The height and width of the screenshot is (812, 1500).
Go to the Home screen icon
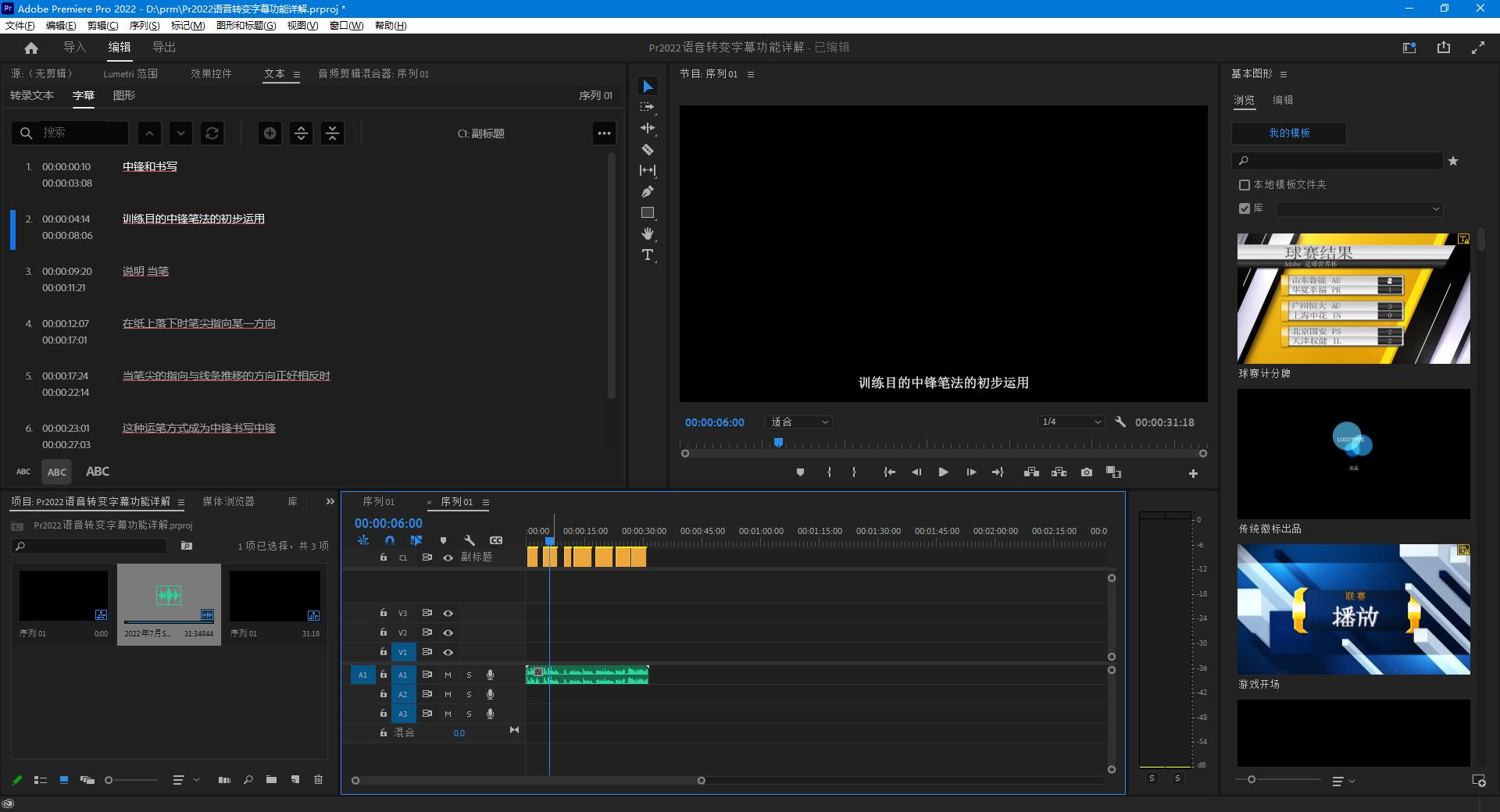pyautogui.click(x=31, y=48)
